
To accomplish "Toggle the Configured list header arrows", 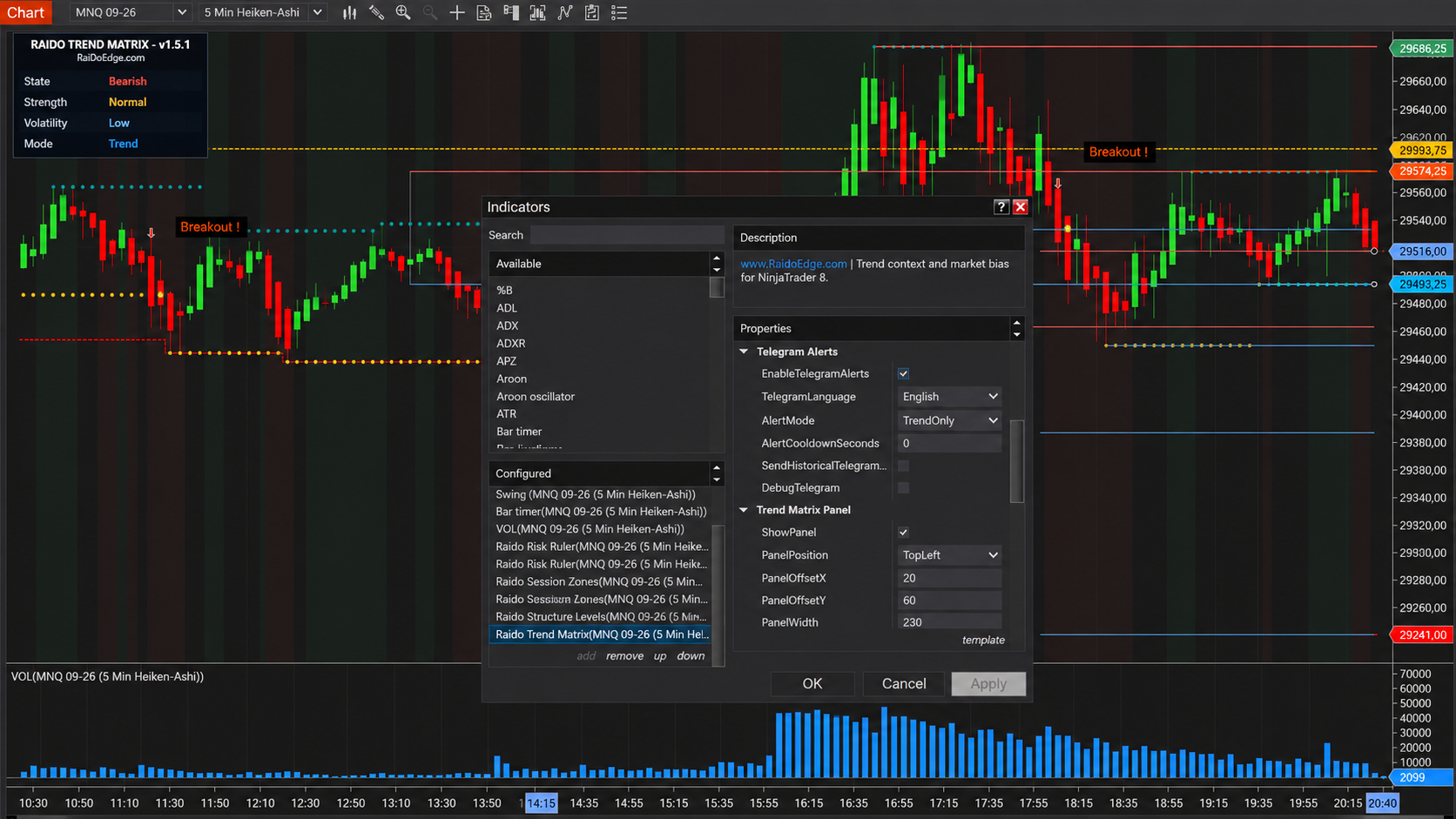I will [x=717, y=473].
